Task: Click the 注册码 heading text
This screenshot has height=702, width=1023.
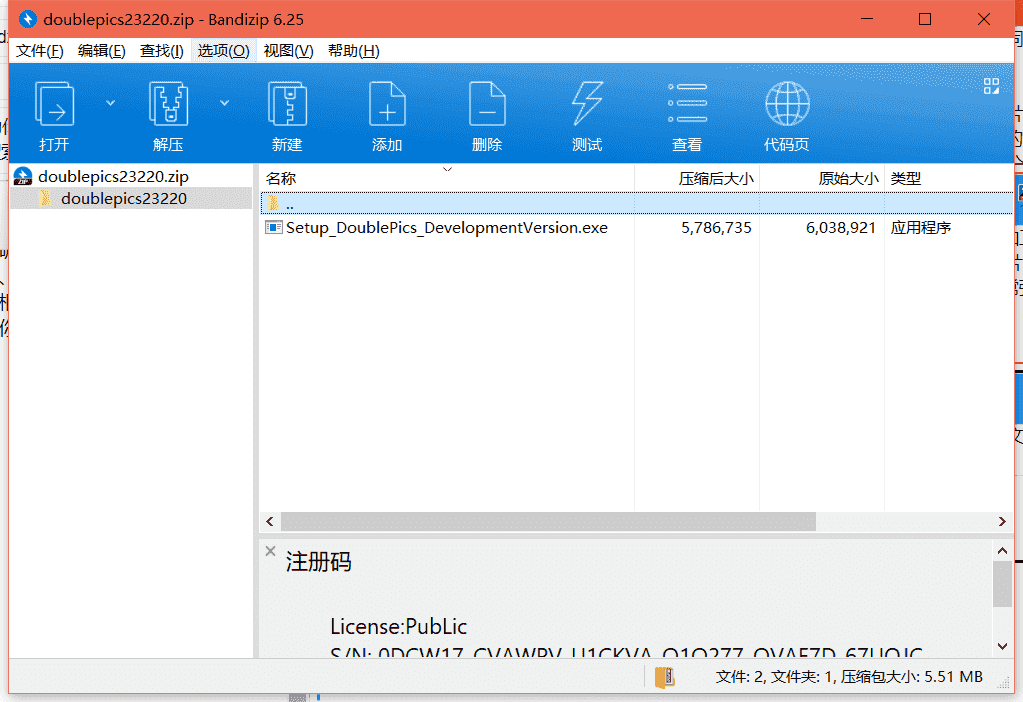Action: pyautogui.click(x=318, y=561)
